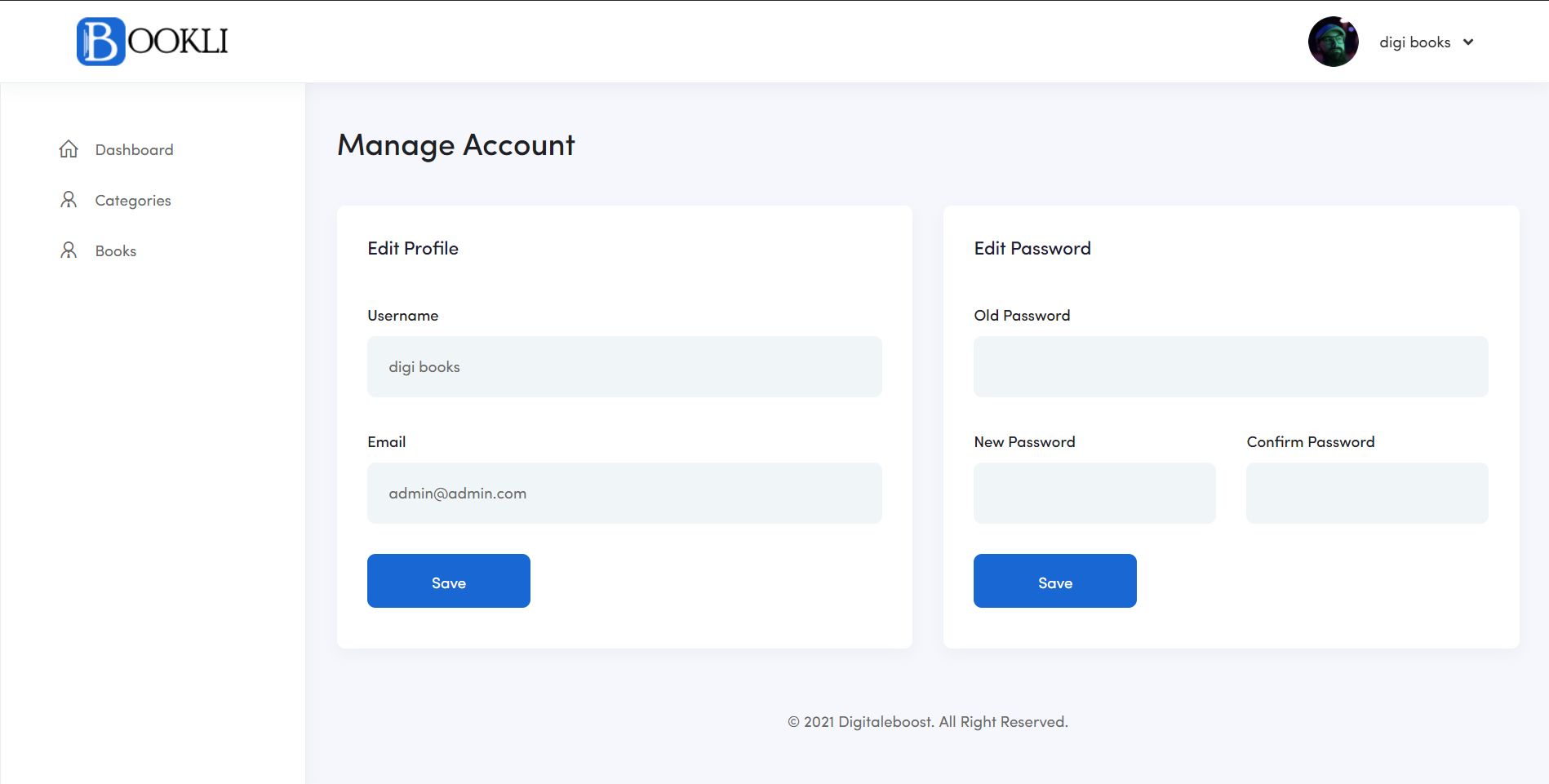This screenshot has height=784, width=1549.
Task: Click the Categories sidebar icon
Action: 69,200
